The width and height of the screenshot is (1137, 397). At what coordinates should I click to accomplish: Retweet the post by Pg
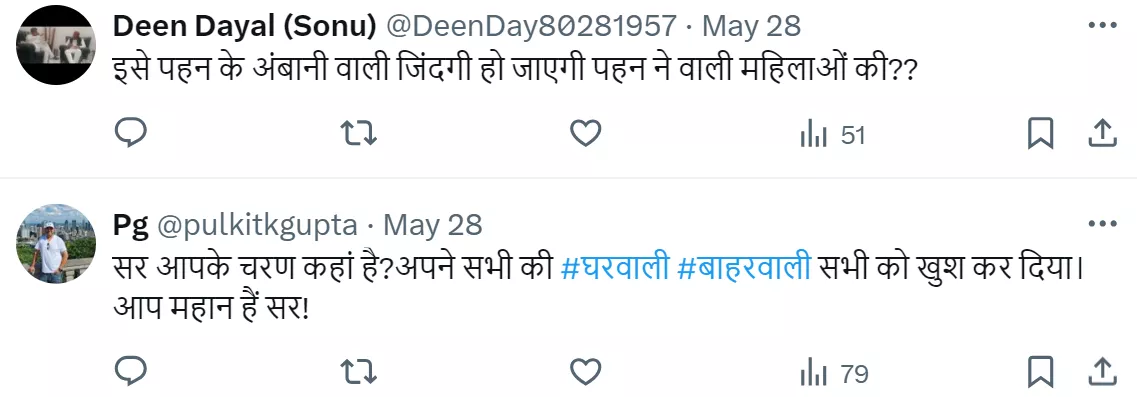pyautogui.click(x=359, y=373)
